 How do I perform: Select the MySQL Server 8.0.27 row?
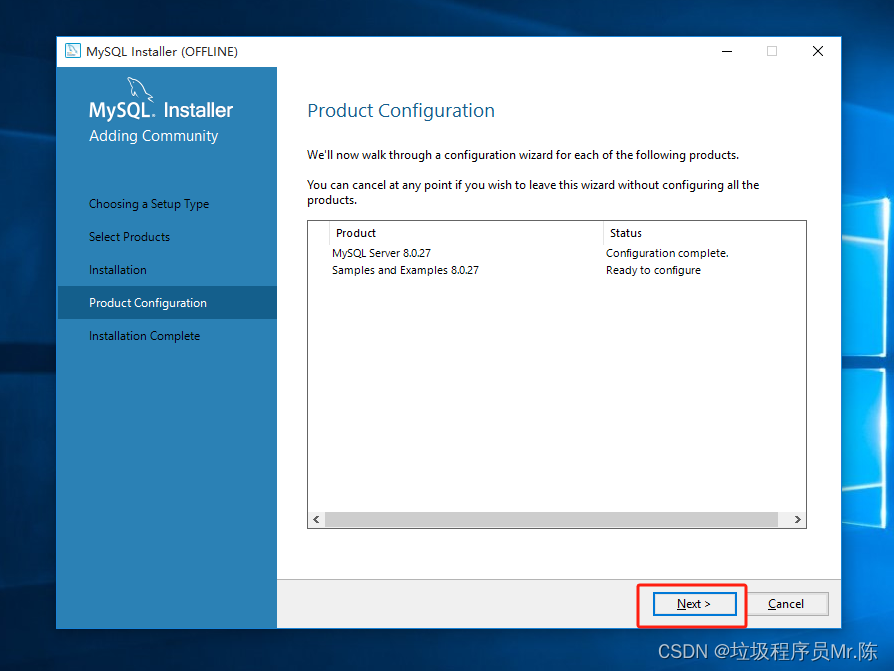(x=556, y=253)
